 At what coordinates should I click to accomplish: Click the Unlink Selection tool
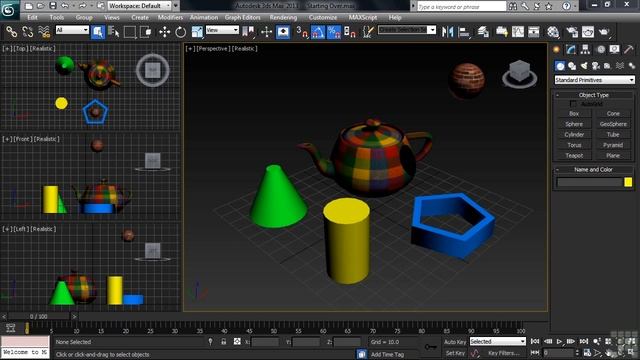tap(27, 31)
